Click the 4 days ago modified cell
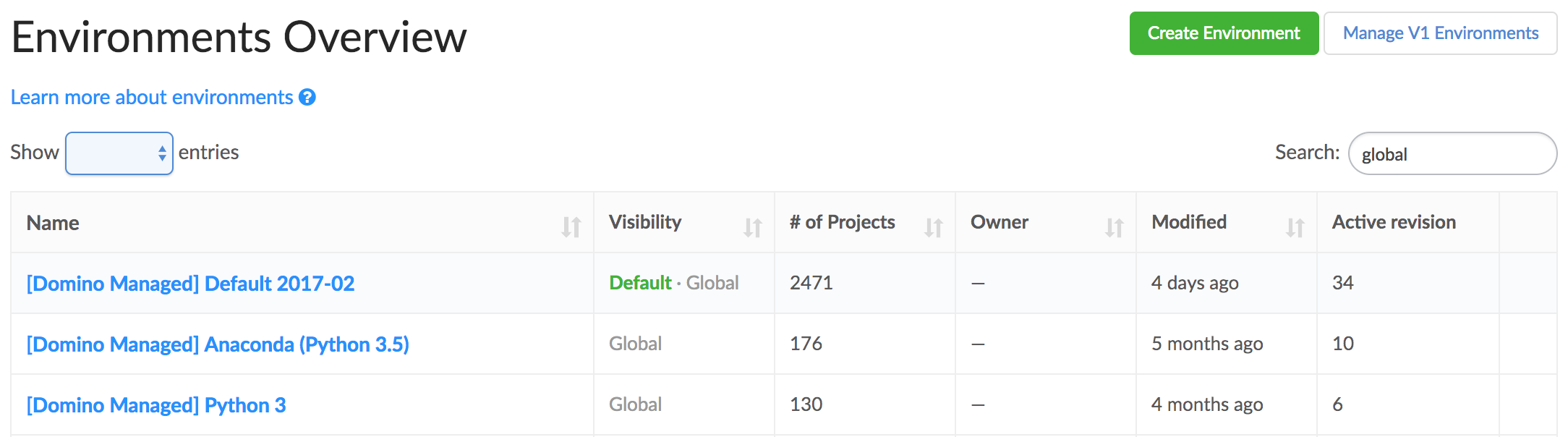Viewport: 1568px width, 437px height. (x=1227, y=283)
